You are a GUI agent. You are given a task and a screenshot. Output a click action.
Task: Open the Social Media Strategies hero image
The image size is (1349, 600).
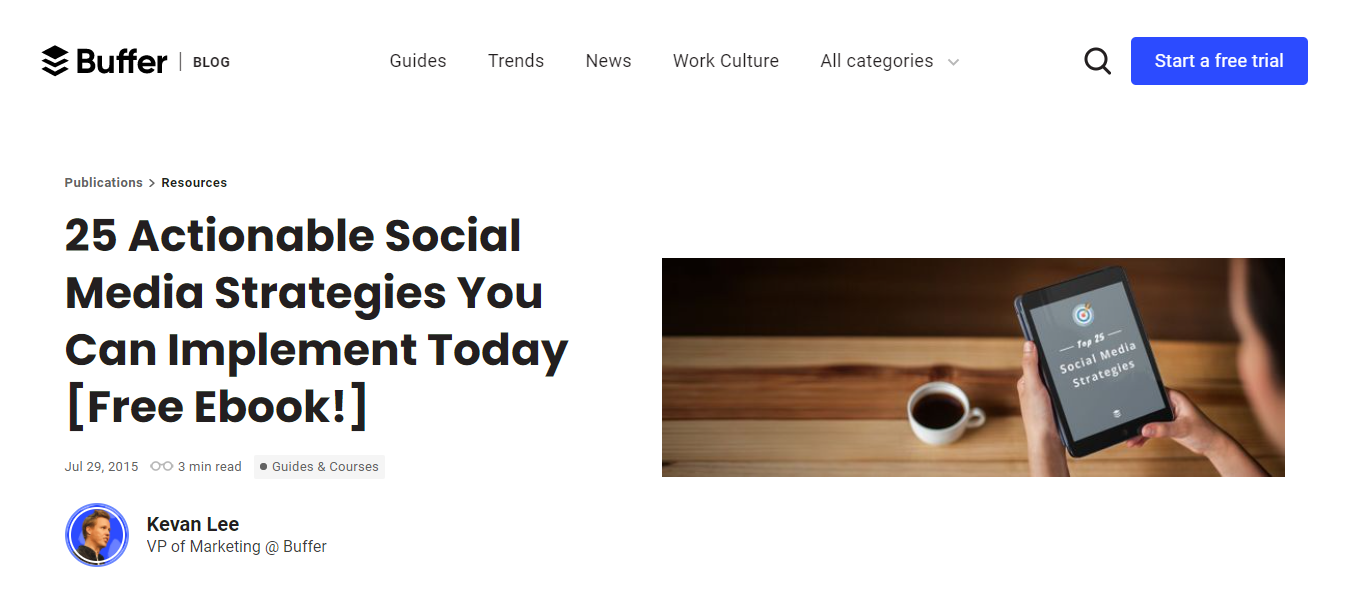coord(973,367)
